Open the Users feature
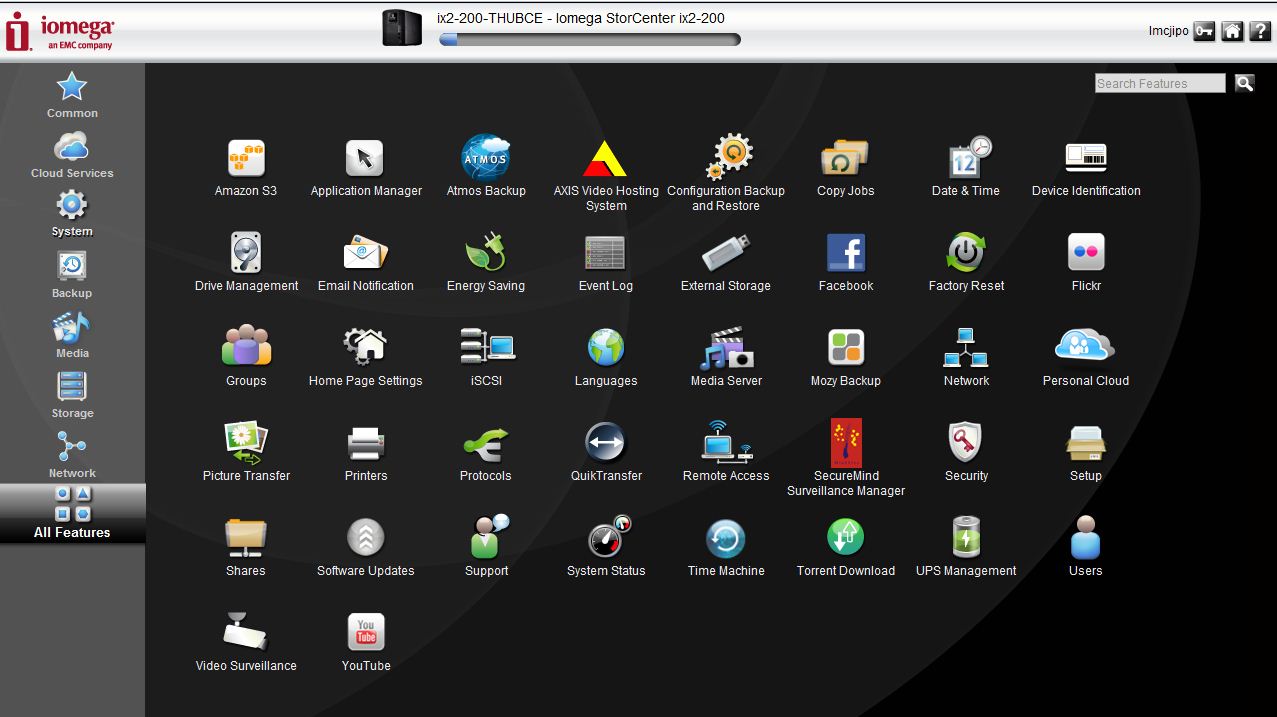This screenshot has width=1277, height=717. [x=1086, y=547]
